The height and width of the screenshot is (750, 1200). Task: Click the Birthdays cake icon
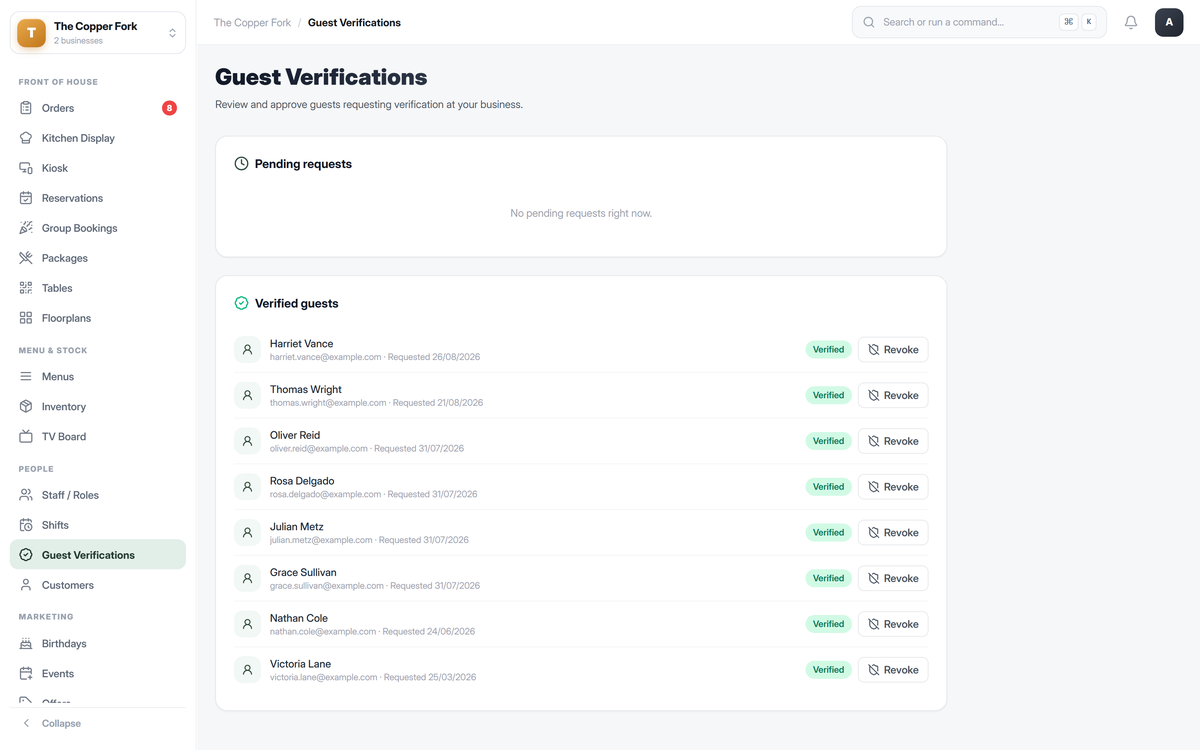pos(26,644)
